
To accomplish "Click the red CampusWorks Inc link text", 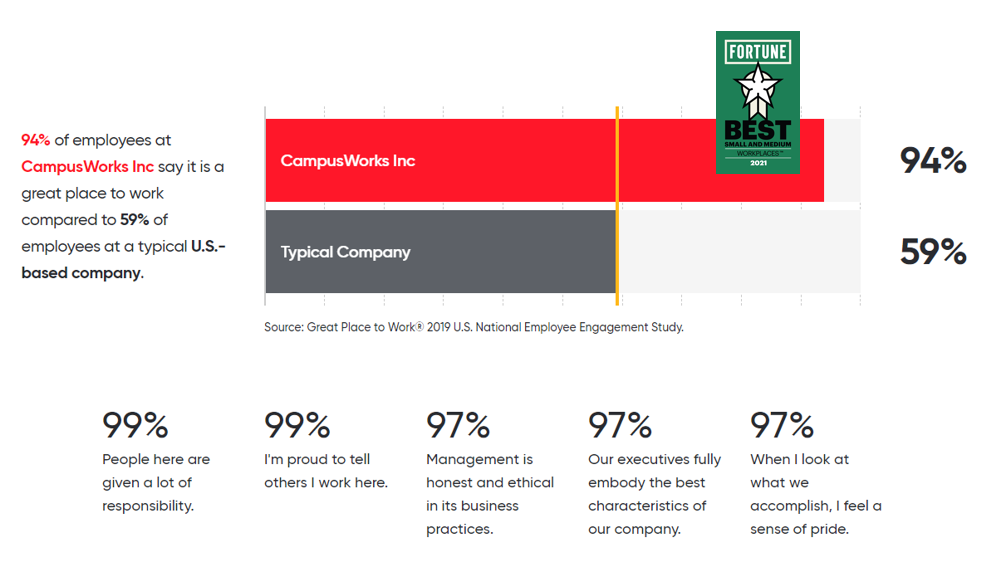I will [87, 167].
